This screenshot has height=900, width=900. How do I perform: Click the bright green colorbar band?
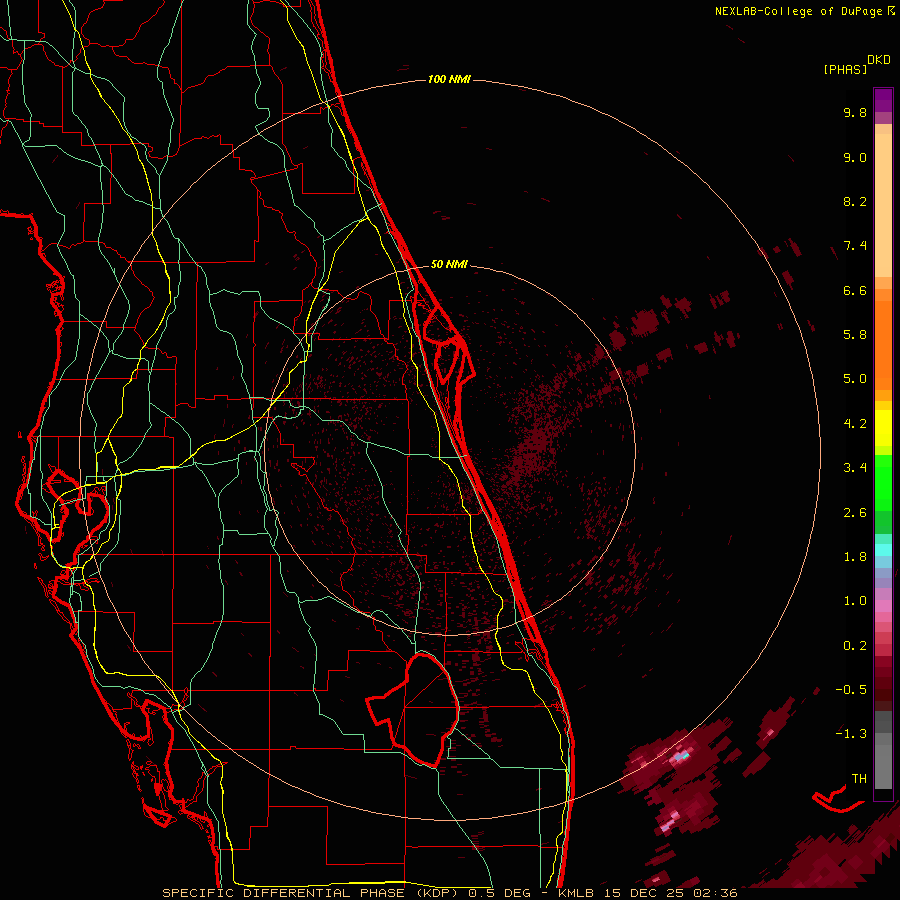pos(883,483)
